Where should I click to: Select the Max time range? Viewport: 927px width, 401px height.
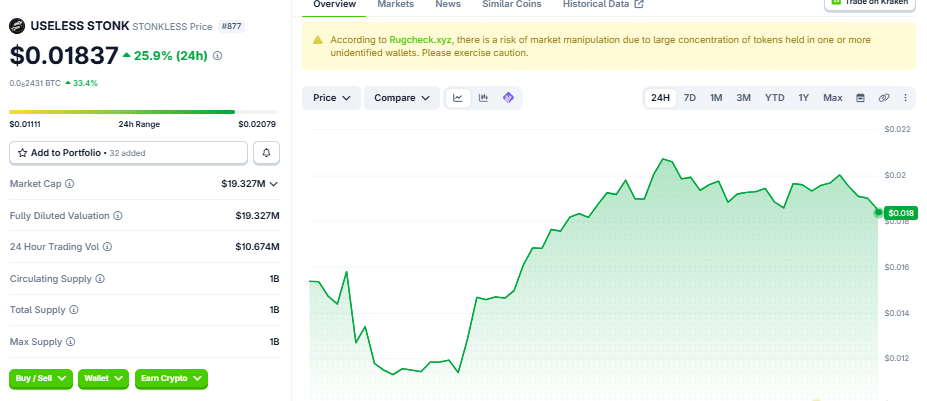pos(832,98)
